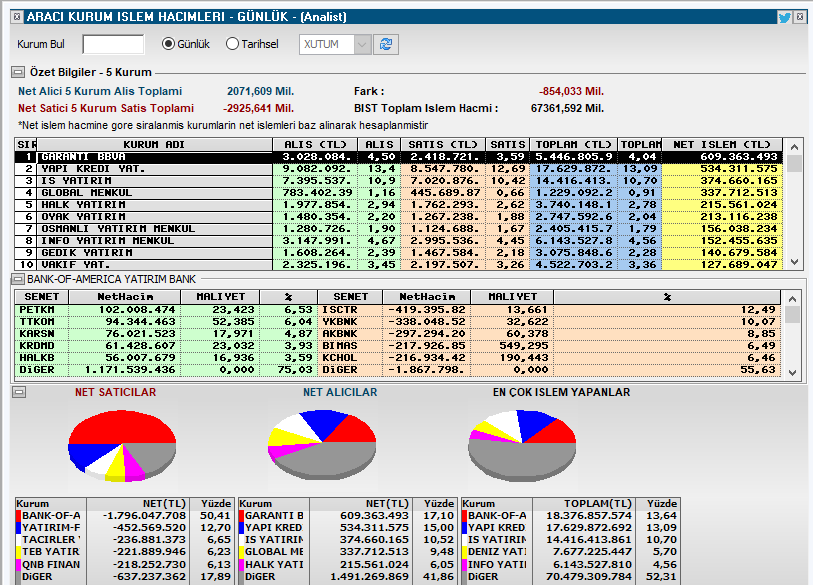Select the GLOBAL MENKUL row
Viewport: 813px width, 585px height.
point(398,192)
